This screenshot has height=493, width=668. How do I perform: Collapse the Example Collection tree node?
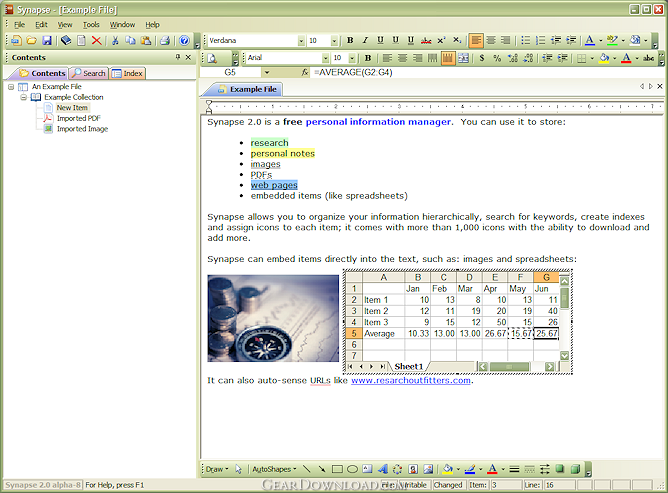coord(24,98)
